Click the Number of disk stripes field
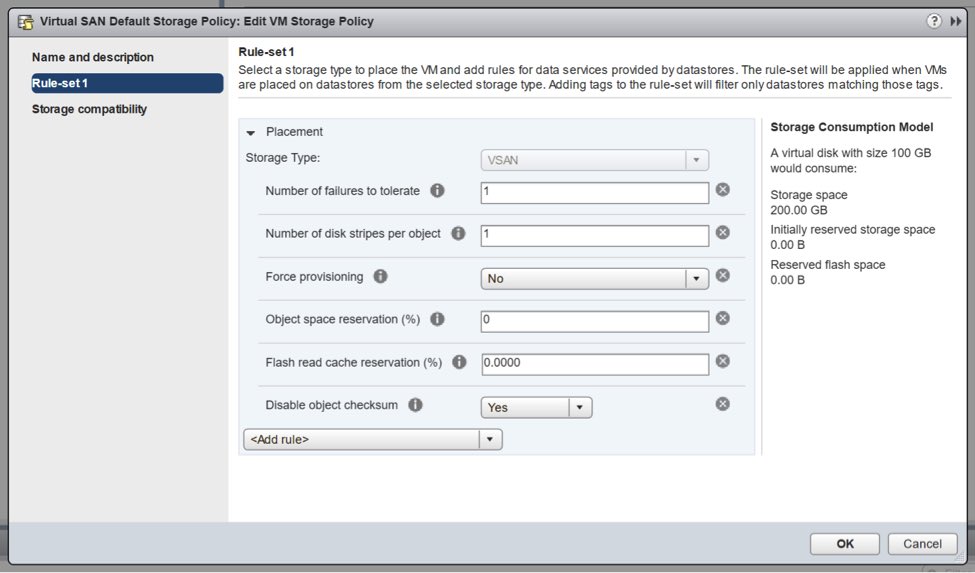The width and height of the screenshot is (975, 573). pyautogui.click(x=594, y=236)
